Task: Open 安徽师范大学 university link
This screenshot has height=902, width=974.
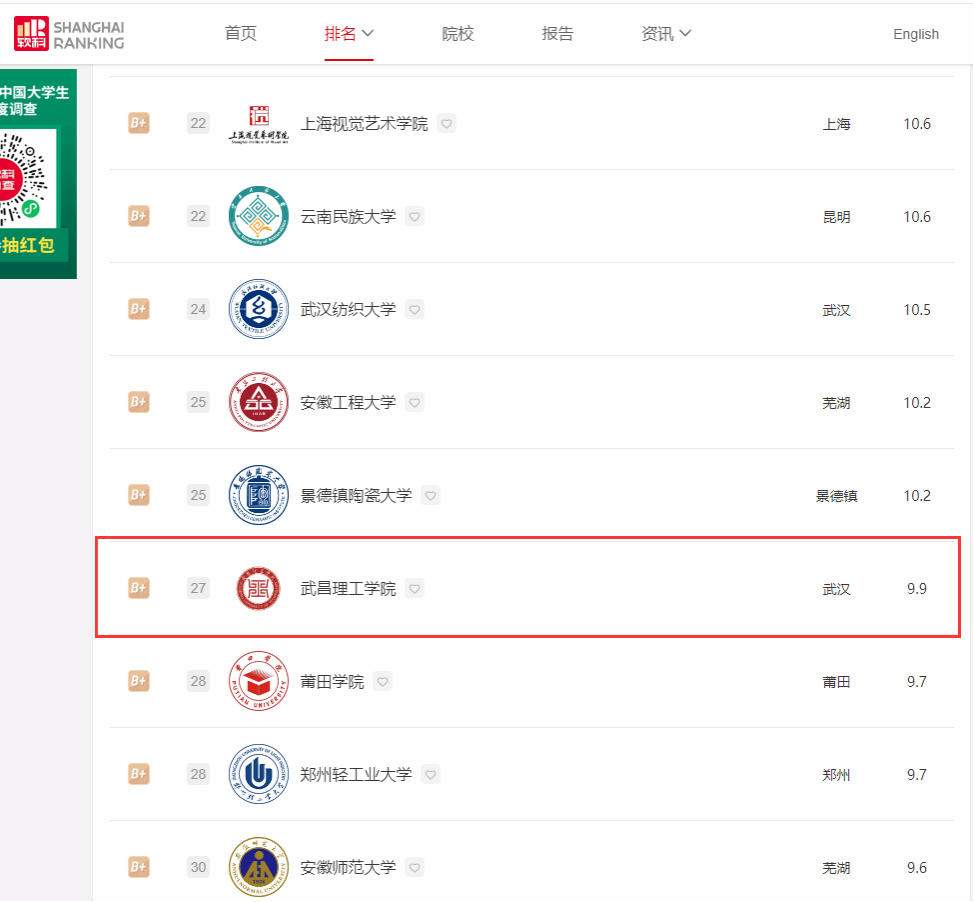Action: pos(348,867)
